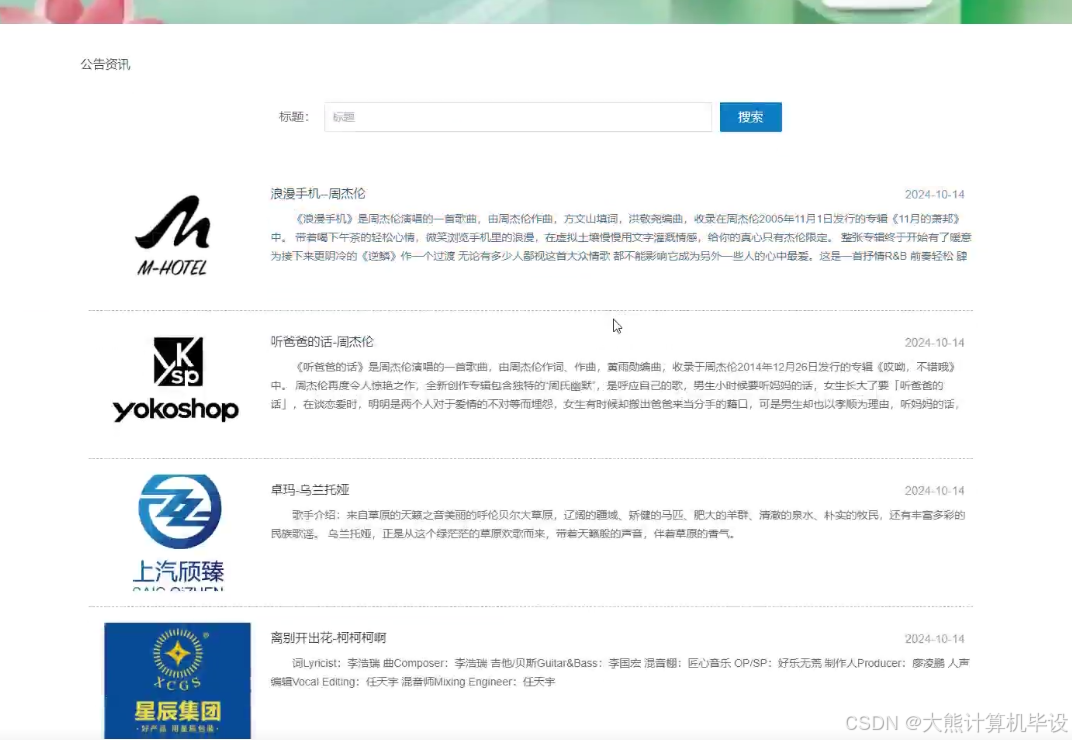This screenshot has height=740, width=1072.
Task: Click the 标题: label beside the search box
Action: coord(294,117)
